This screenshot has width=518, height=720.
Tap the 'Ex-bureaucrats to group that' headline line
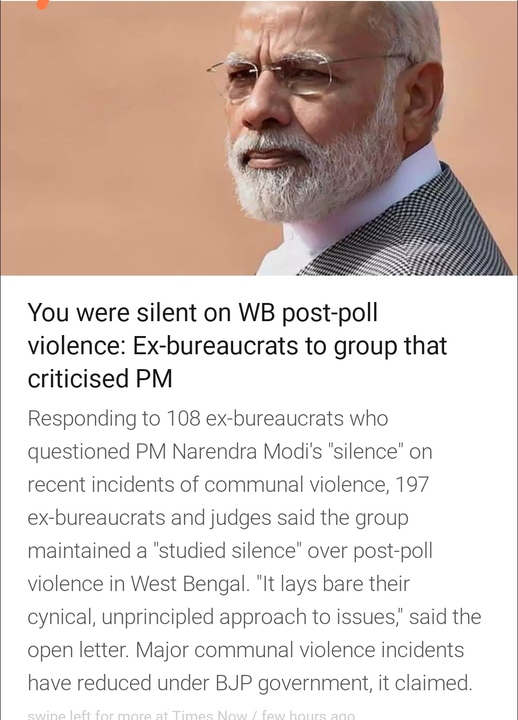[290, 346]
